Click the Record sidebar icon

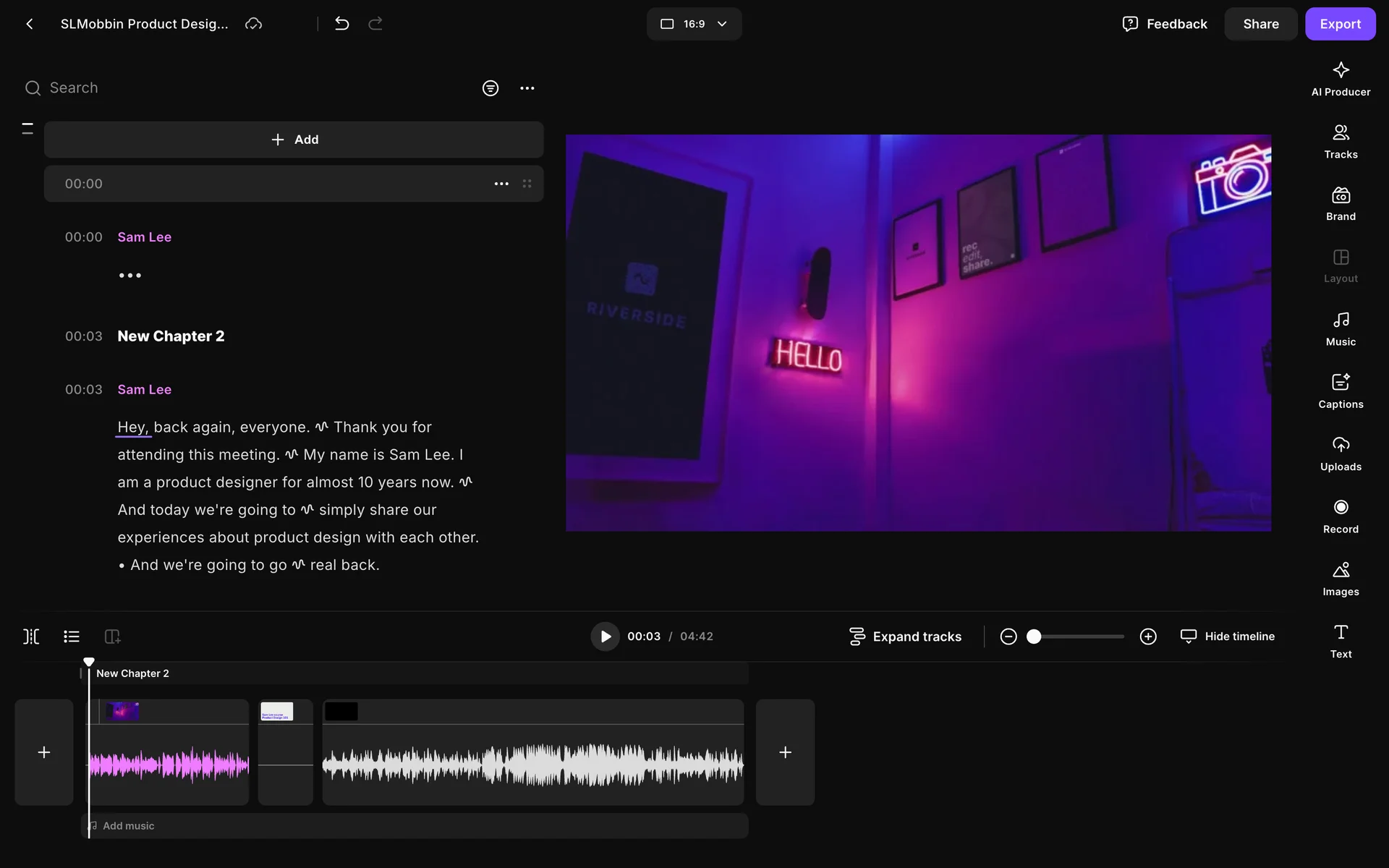pyautogui.click(x=1340, y=516)
